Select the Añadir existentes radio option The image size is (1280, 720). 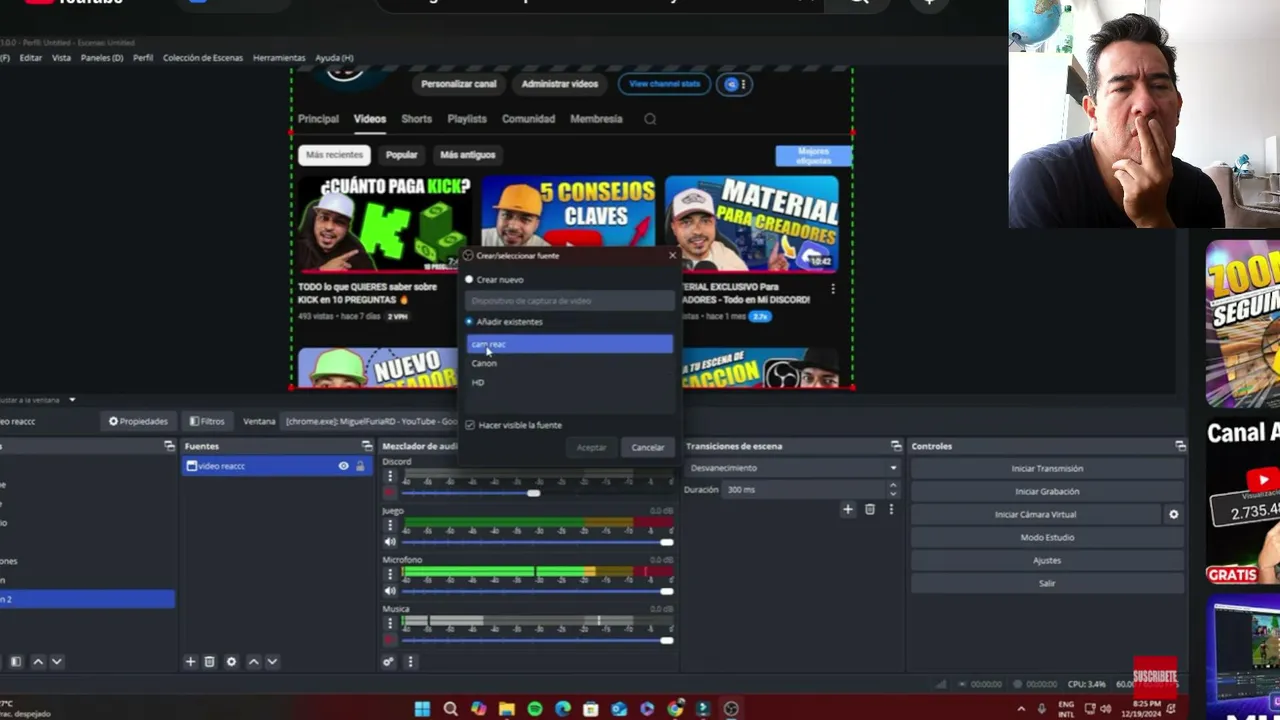coord(469,322)
